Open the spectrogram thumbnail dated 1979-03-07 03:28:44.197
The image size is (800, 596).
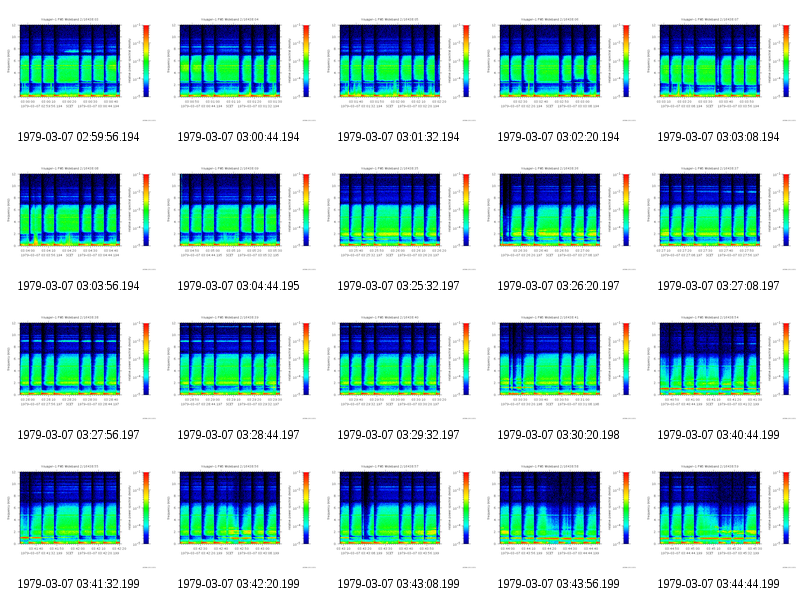click(x=238, y=366)
